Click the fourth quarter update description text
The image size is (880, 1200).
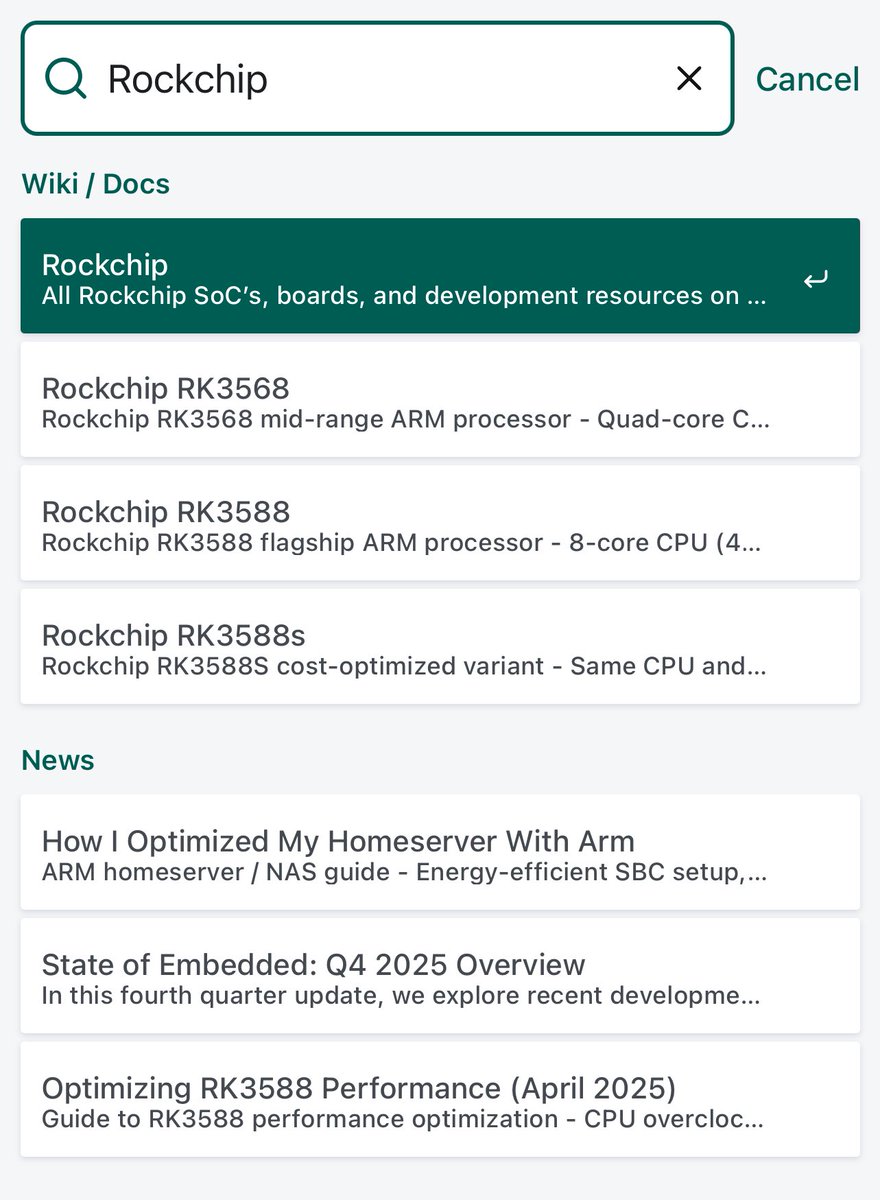[401, 996]
